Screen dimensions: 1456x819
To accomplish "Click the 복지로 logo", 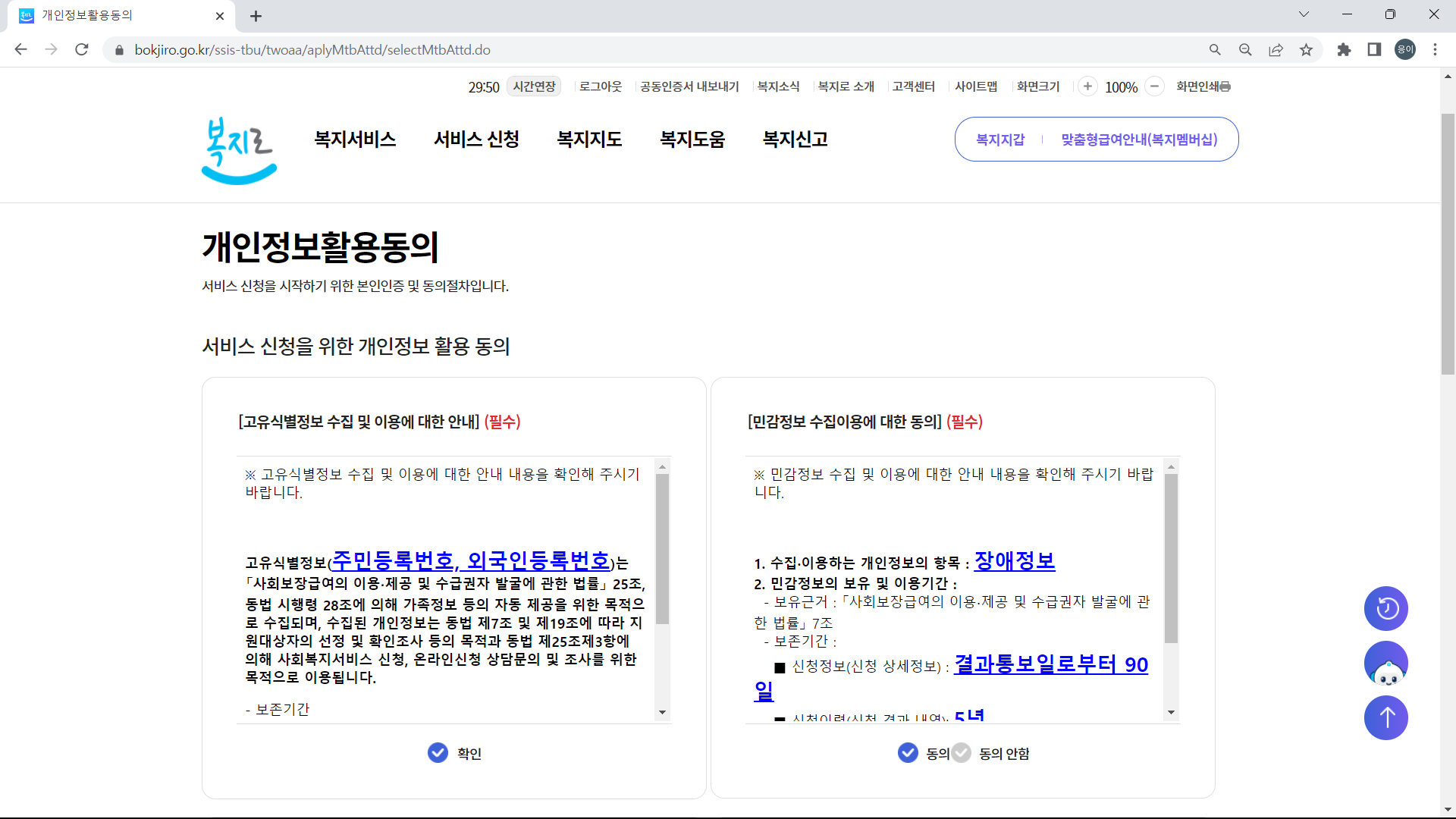I will click(x=238, y=149).
